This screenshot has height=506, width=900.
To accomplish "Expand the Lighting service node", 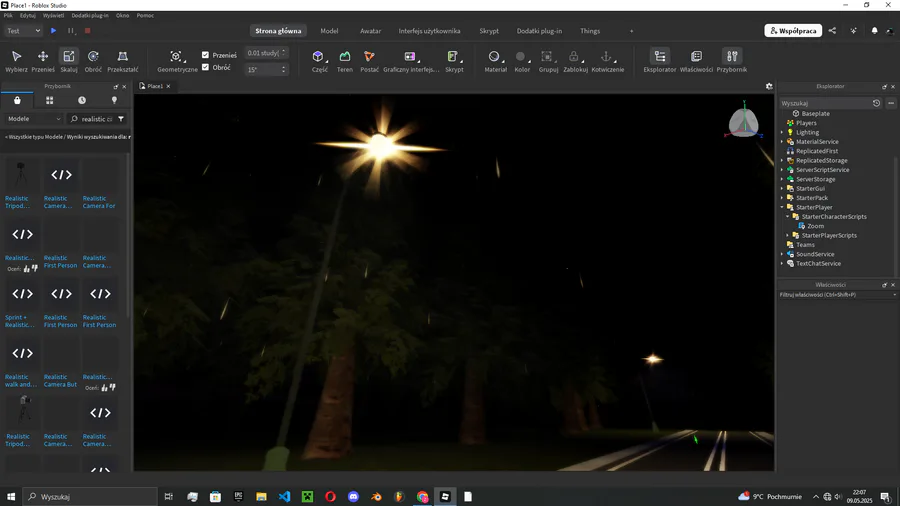I will tap(782, 133).
